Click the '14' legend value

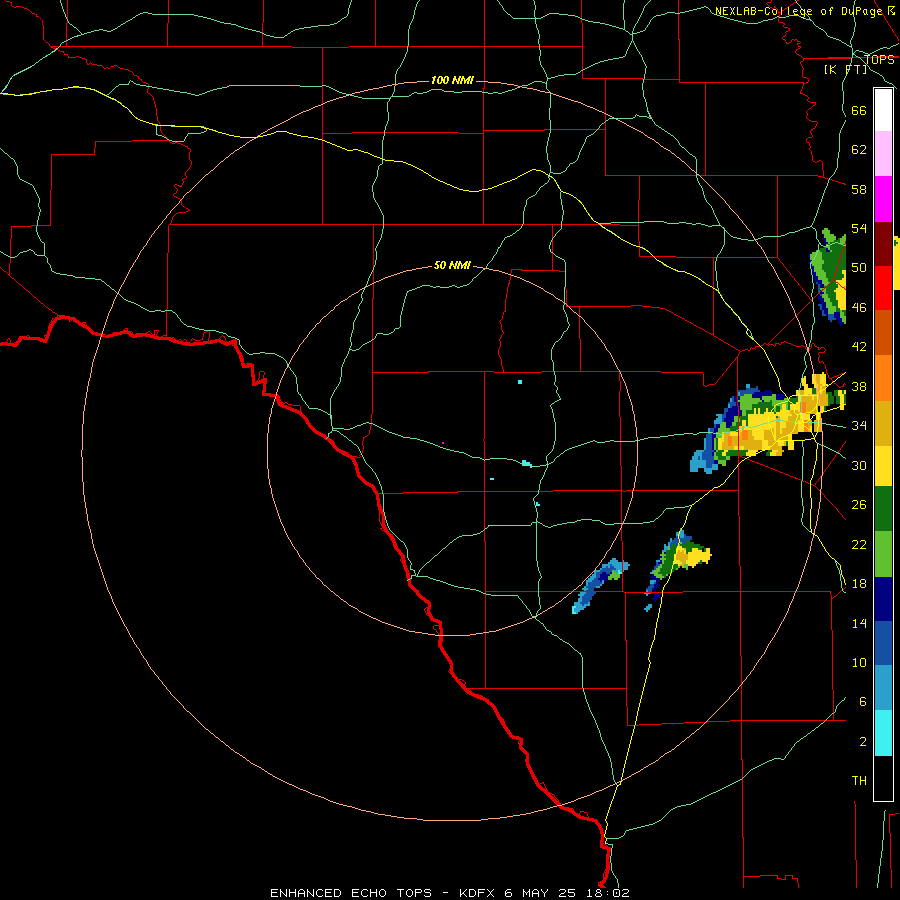tap(859, 623)
